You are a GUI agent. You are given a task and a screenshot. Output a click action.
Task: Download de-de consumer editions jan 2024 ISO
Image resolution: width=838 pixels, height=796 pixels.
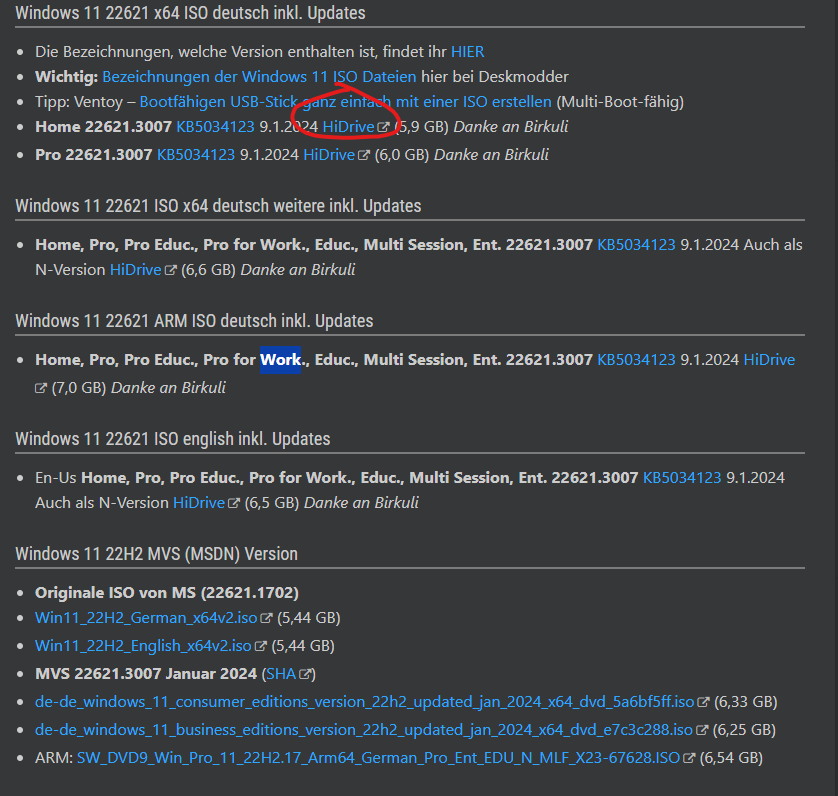pos(364,702)
